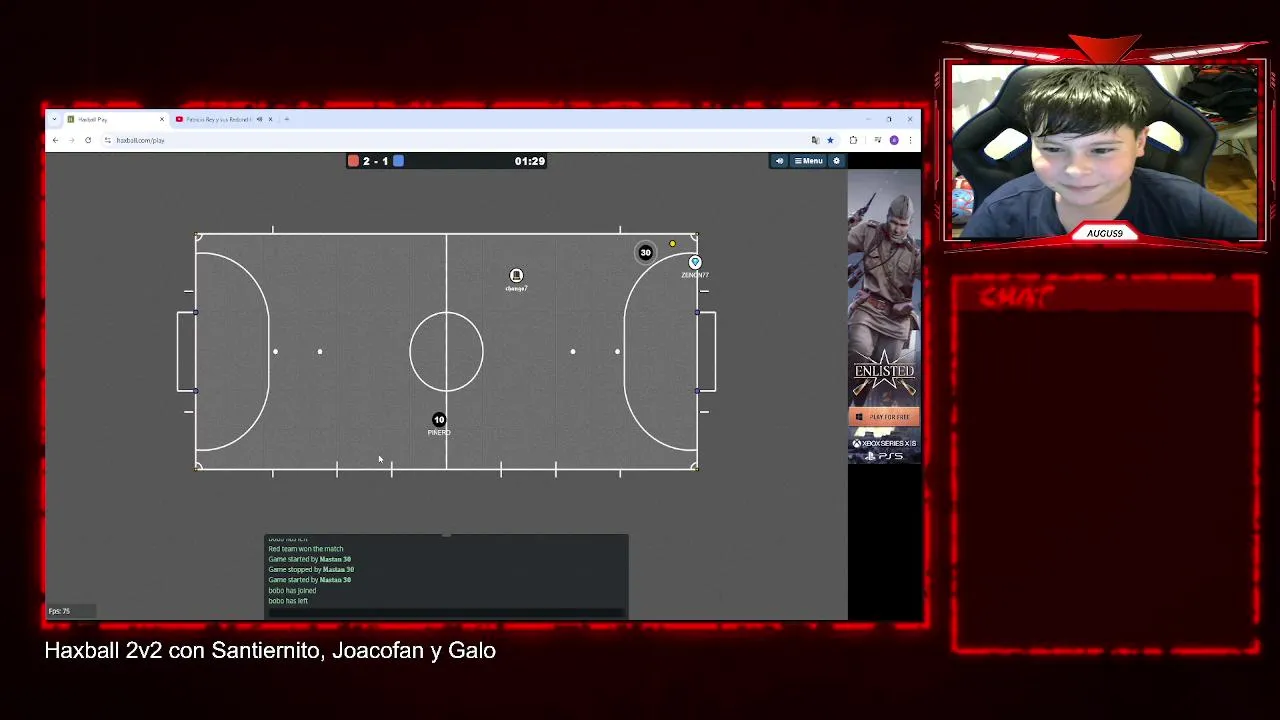Image resolution: width=1280 pixels, height=720 pixels.
Task: Click the chat input field
Action: coord(446,612)
